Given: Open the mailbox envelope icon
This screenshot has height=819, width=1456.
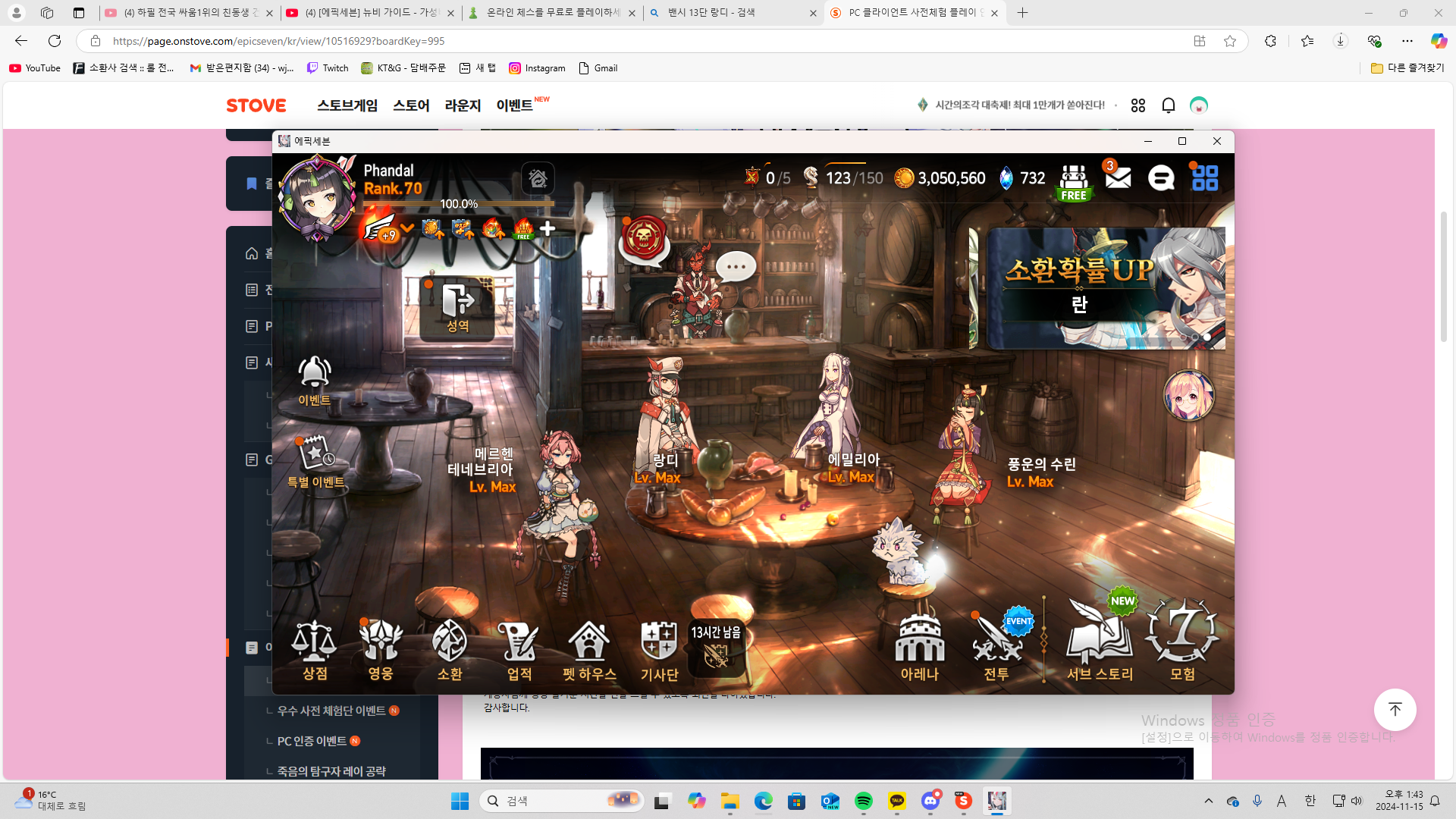Looking at the screenshot, I should [1118, 177].
